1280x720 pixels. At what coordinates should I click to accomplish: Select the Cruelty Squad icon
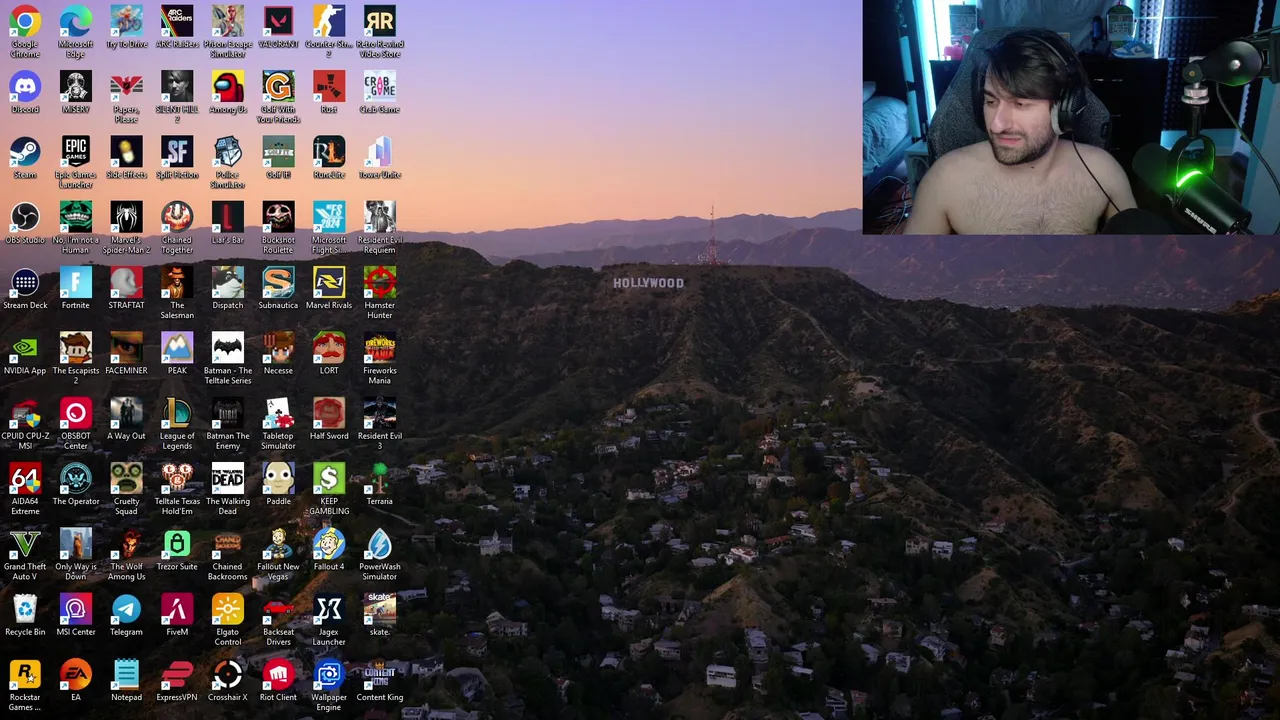pos(126,488)
